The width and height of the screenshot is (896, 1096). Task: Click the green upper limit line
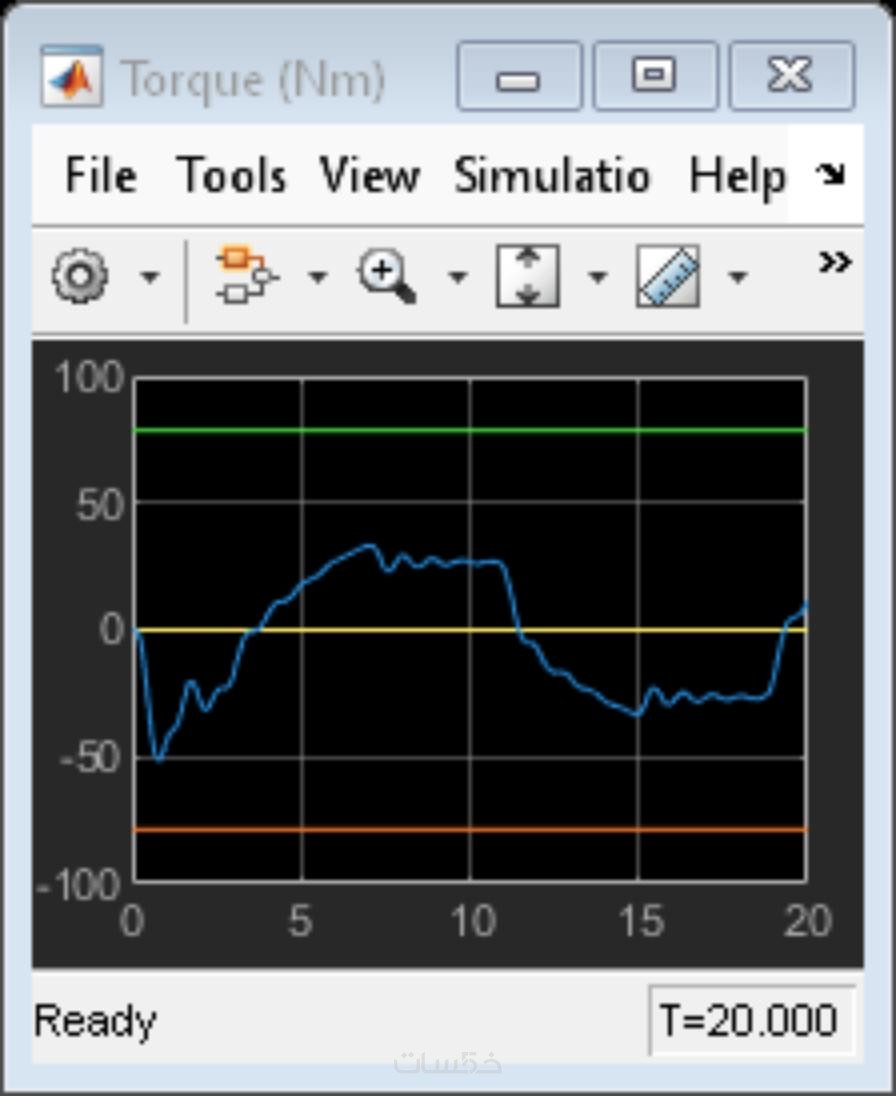(470, 430)
